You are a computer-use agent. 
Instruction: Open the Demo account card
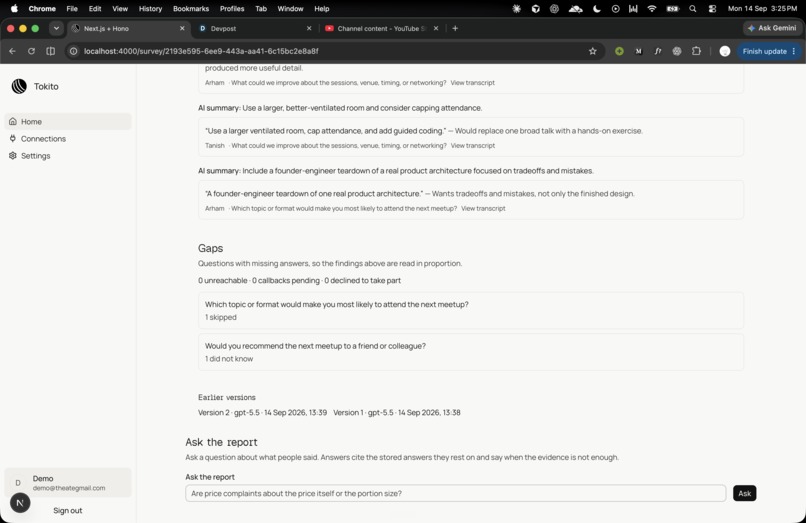click(68, 482)
